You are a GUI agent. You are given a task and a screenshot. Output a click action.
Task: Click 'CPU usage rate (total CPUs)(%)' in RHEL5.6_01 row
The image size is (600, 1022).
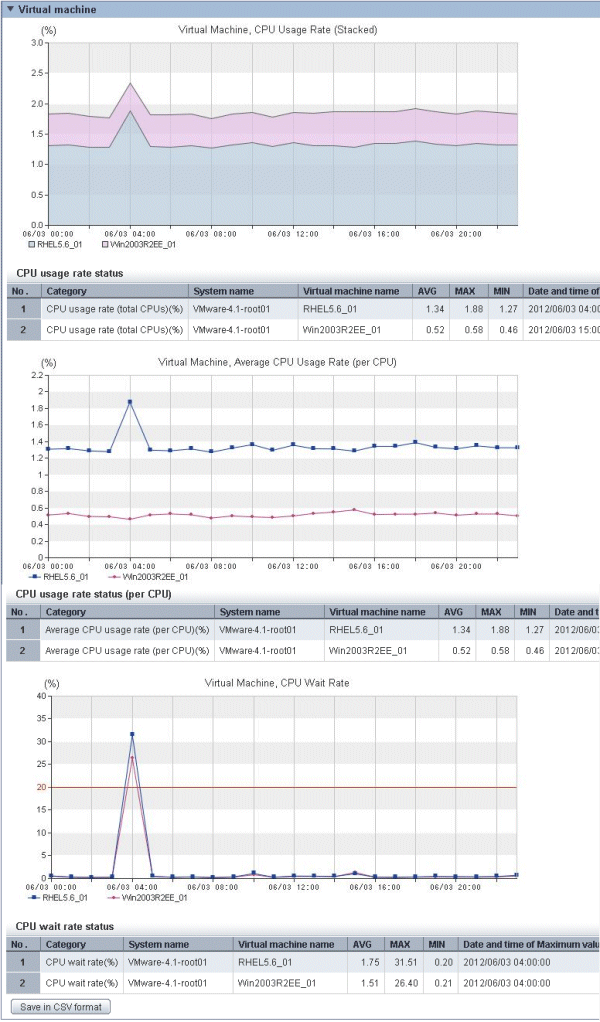[x=115, y=309]
